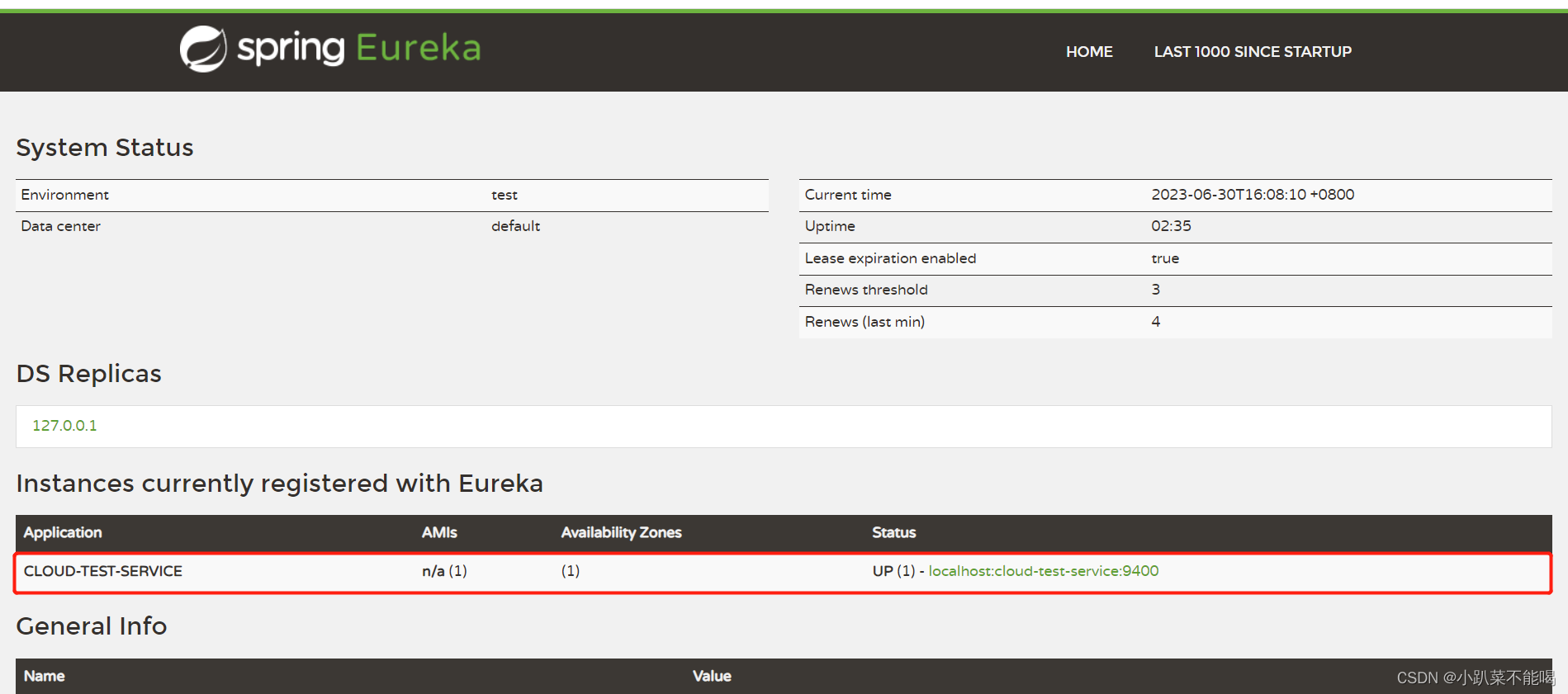The width and height of the screenshot is (1568, 694).
Task: Select the n/a (1) AMIs cell
Action: (444, 571)
